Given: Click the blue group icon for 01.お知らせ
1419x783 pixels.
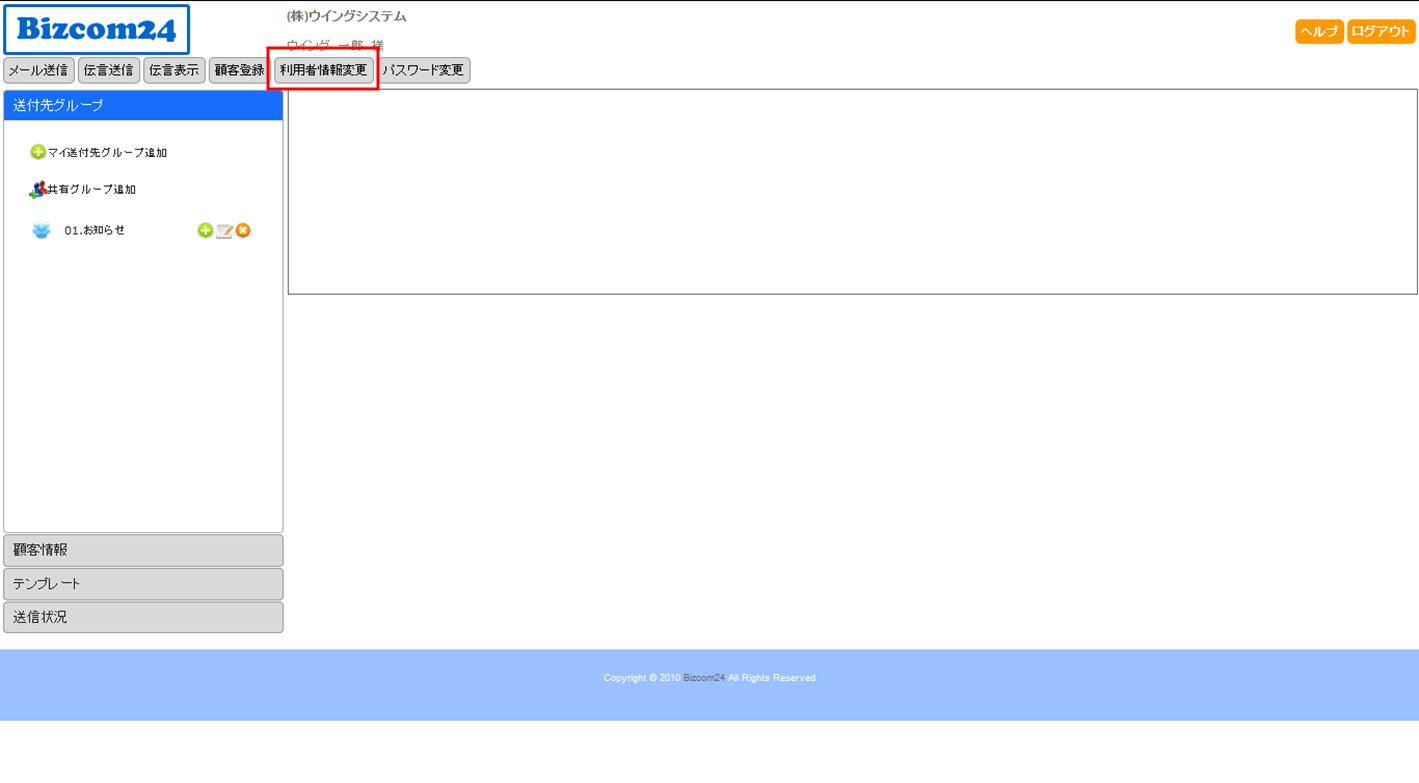Looking at the screenshot, I should pyautogui.click(x=41, y=231).
